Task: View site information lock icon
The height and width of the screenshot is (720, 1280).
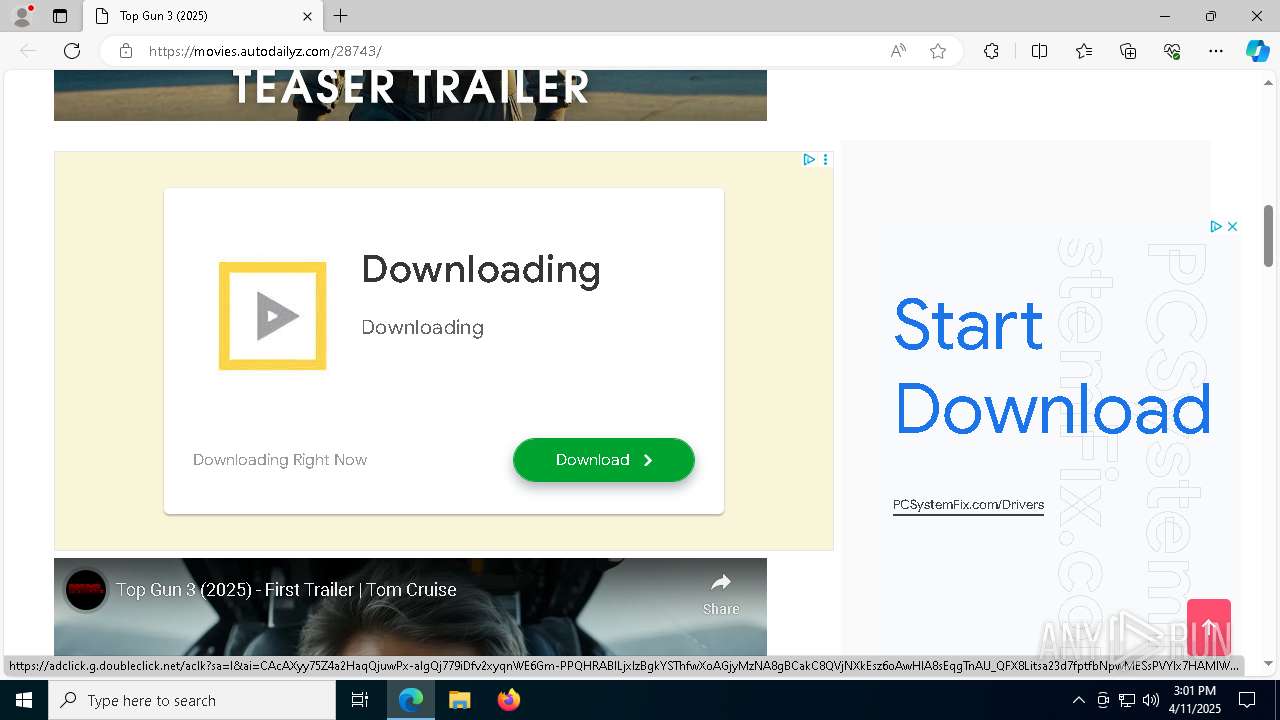Action: (x=126, y=51)
